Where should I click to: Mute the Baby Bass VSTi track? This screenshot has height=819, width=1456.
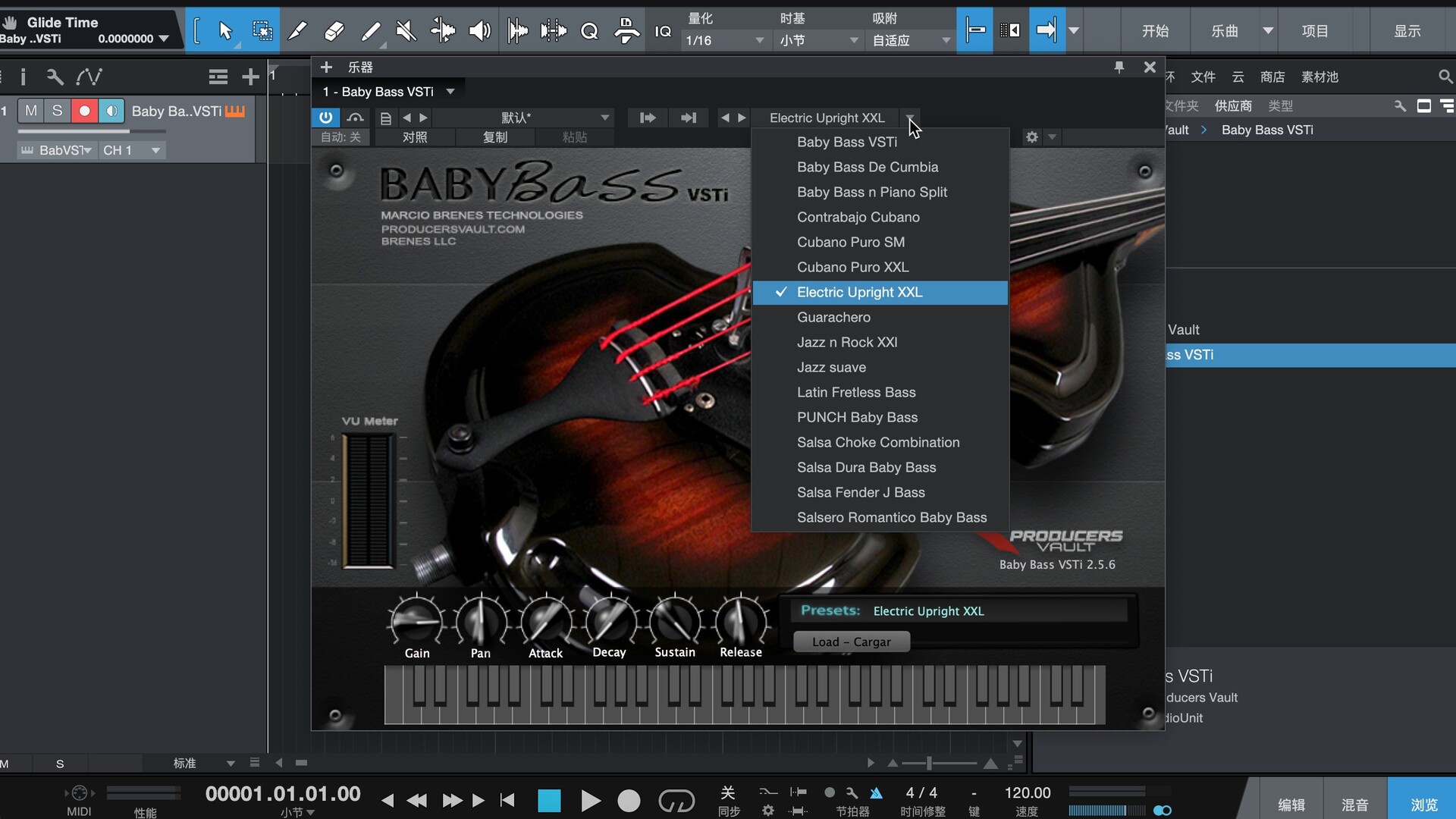pyautogui.click(x=31, y=111)
